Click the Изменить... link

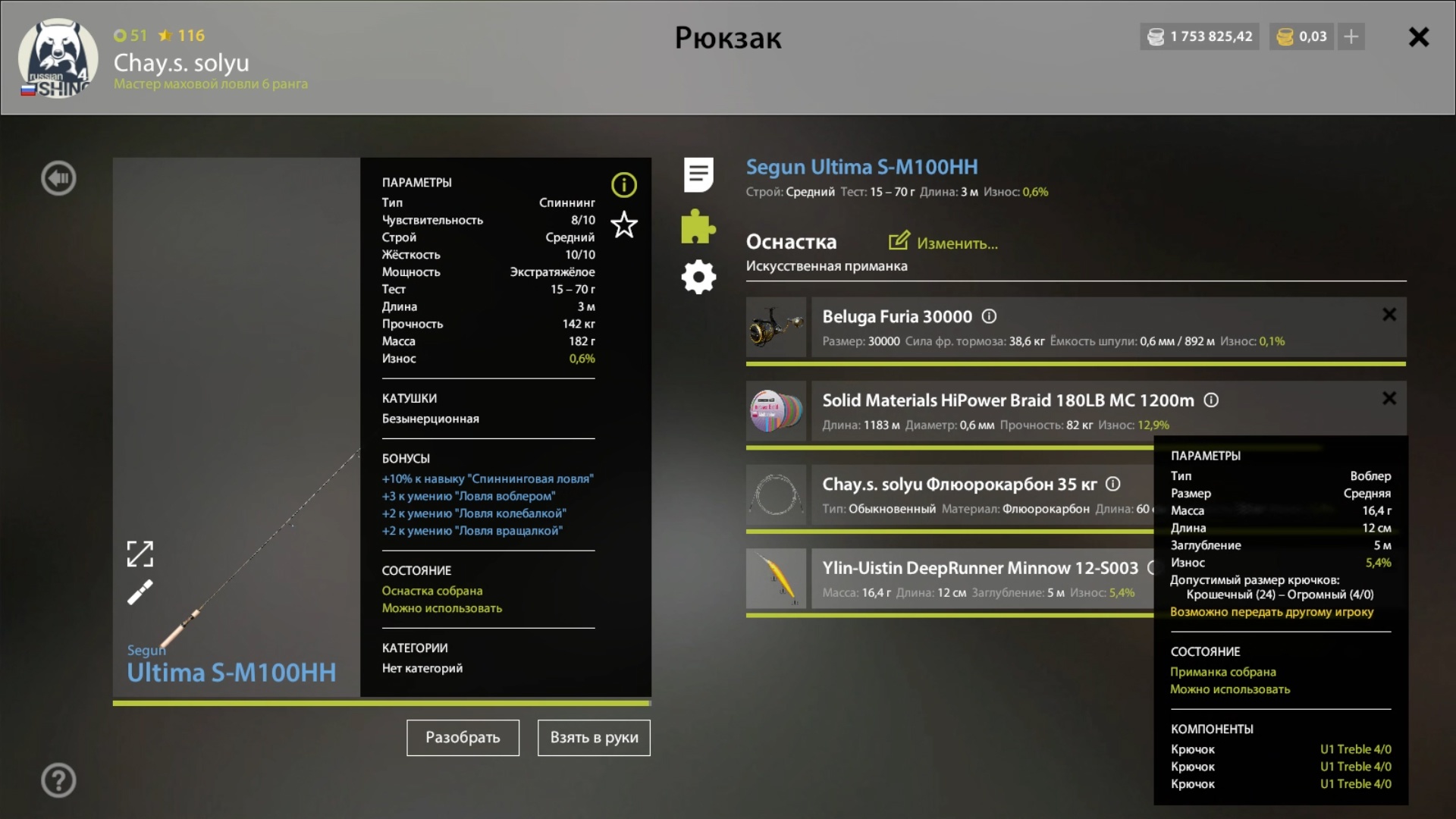click(957, 243)
